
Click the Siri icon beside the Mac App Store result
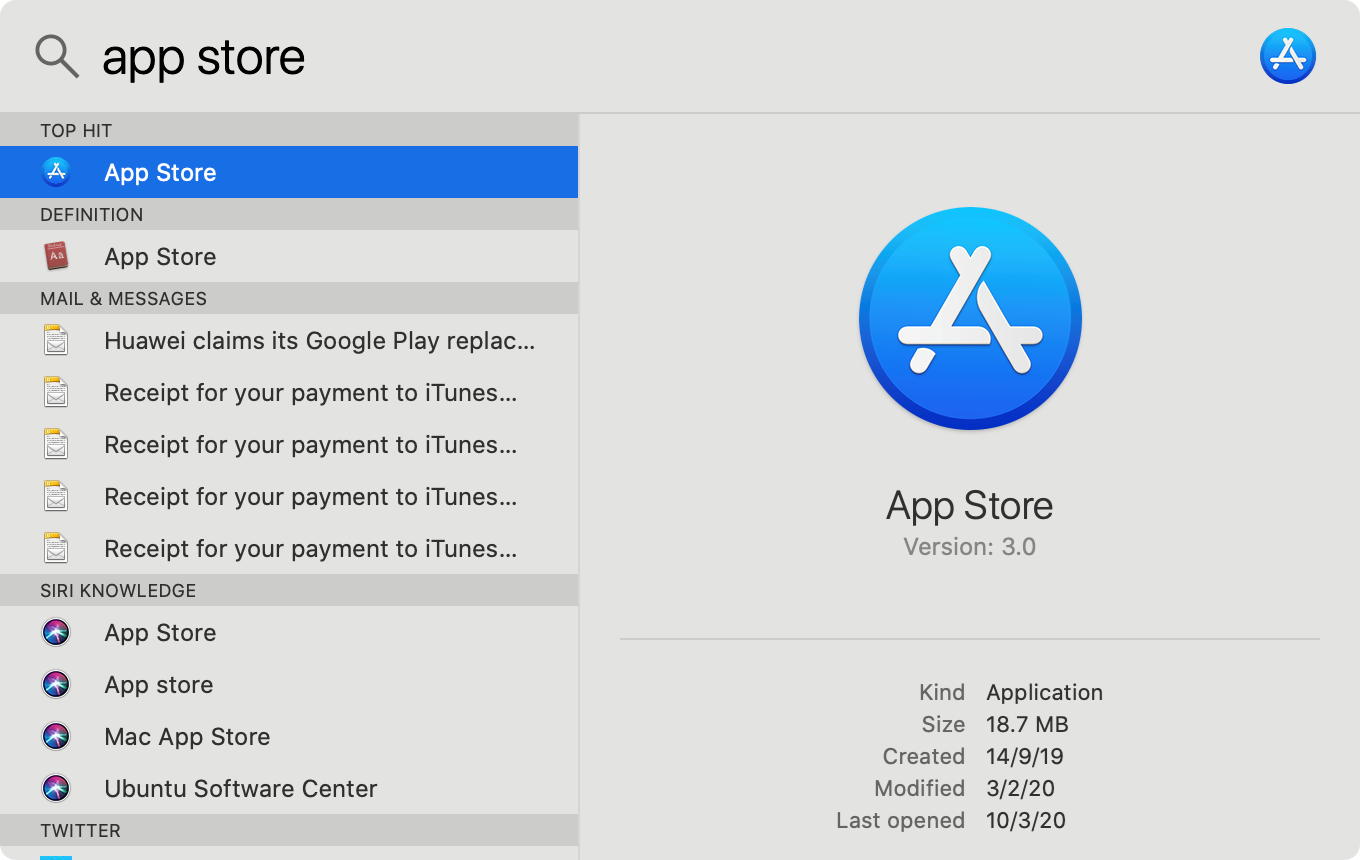coord(56,736)
